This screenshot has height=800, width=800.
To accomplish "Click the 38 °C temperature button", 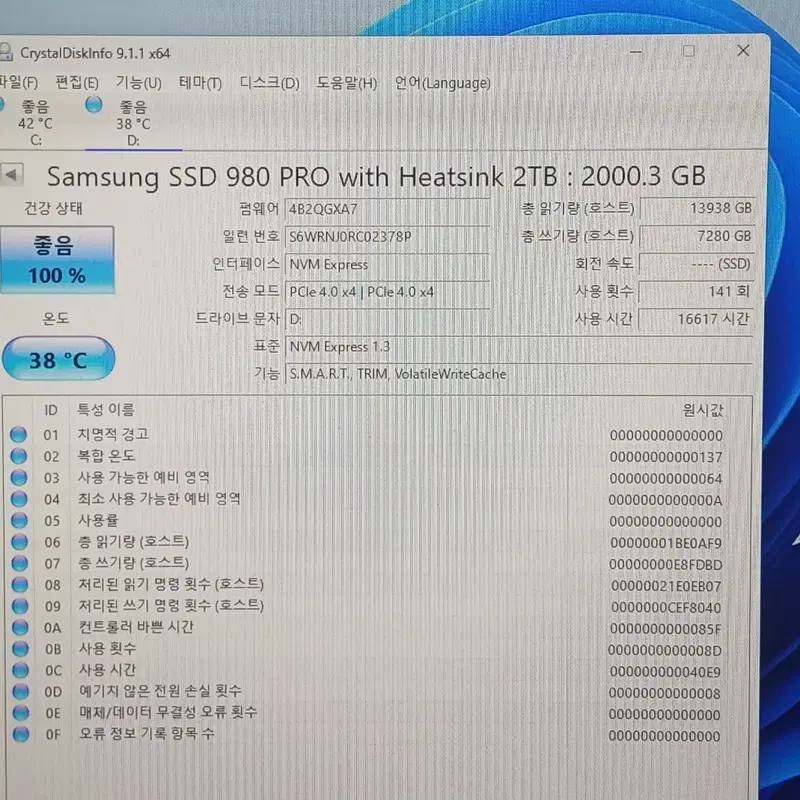I will pos(58,359).
